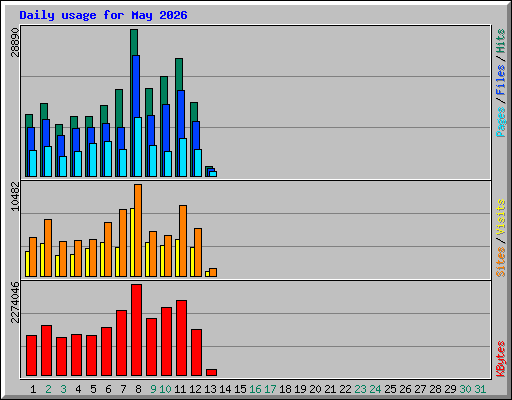Image resolution: width=512 pixels, height=400 pixels.
Task: Click the Visits legend label
Action: (501, 217)
